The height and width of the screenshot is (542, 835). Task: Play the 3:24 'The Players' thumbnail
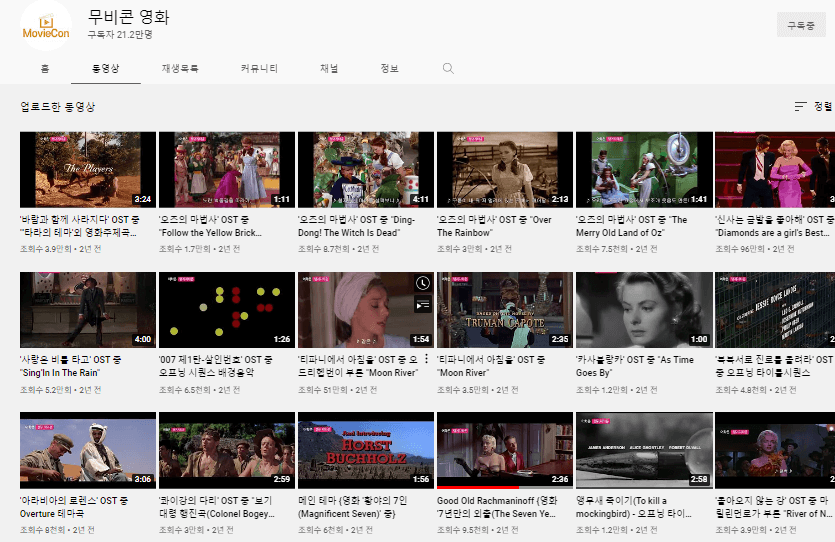pyautogui.click(x=88, y=170)
